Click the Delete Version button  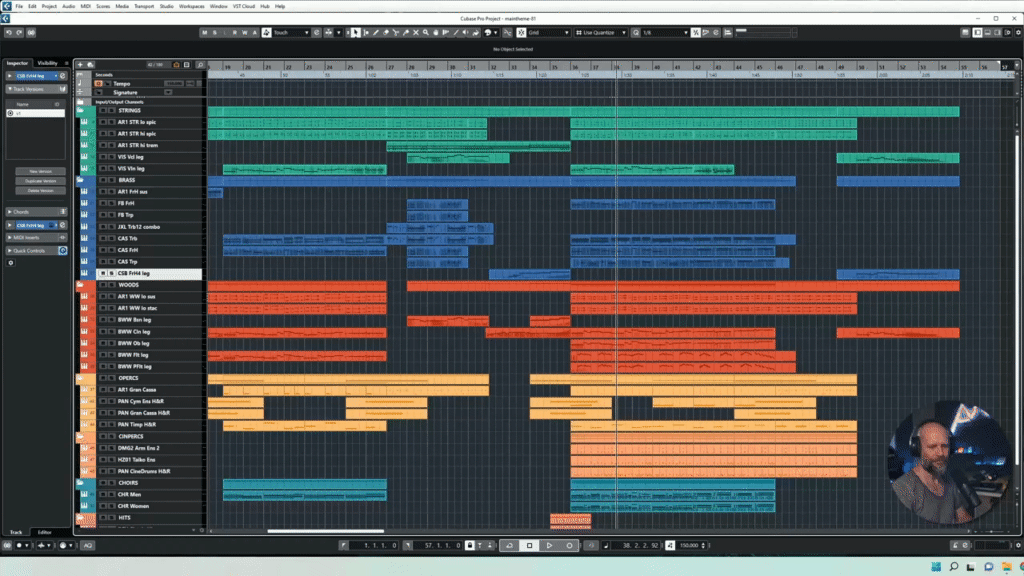point(40,191)
